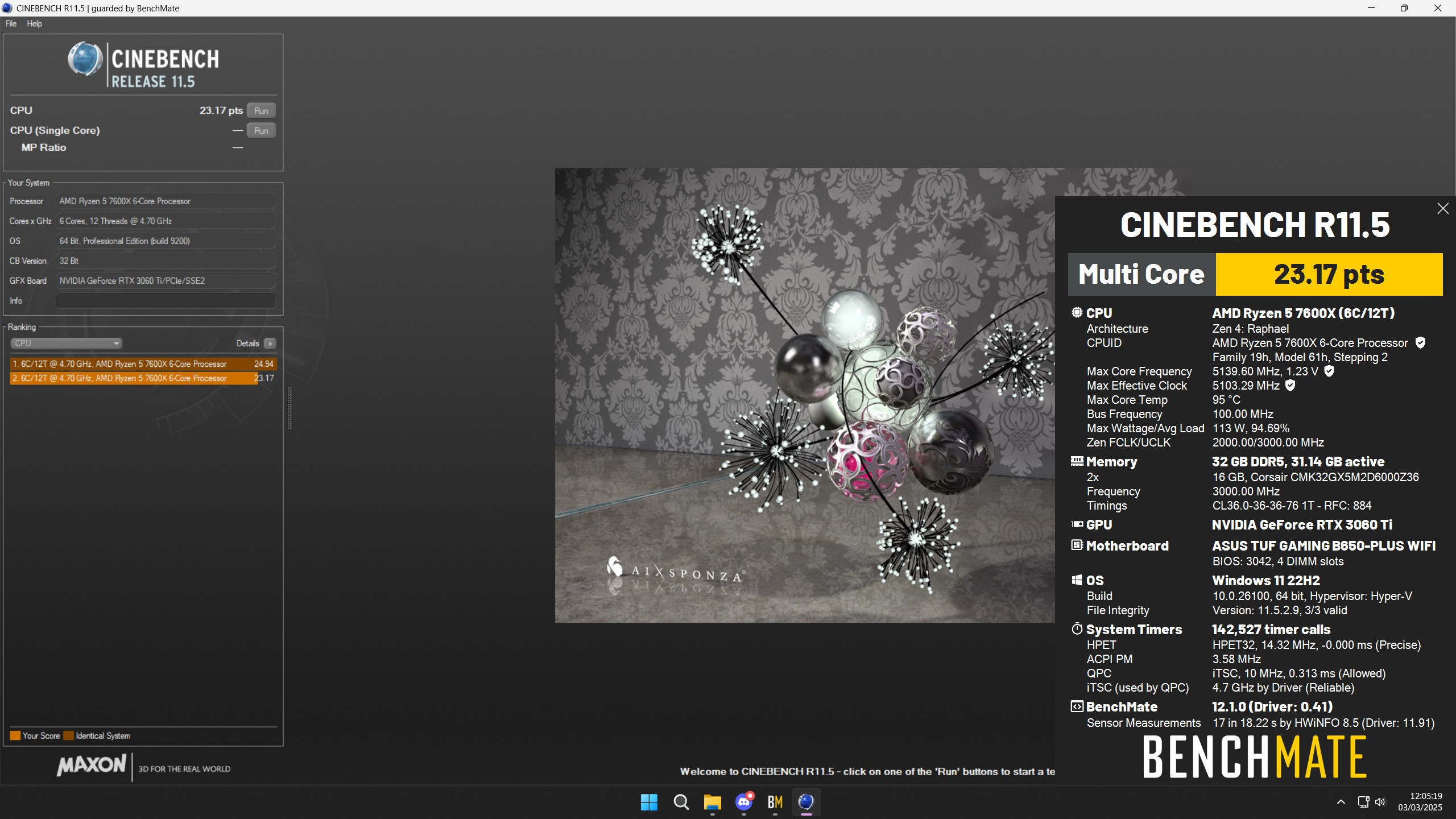Click the GPU icon in BenchMate panel
1456x819 pixels.
click(1077, 524)
